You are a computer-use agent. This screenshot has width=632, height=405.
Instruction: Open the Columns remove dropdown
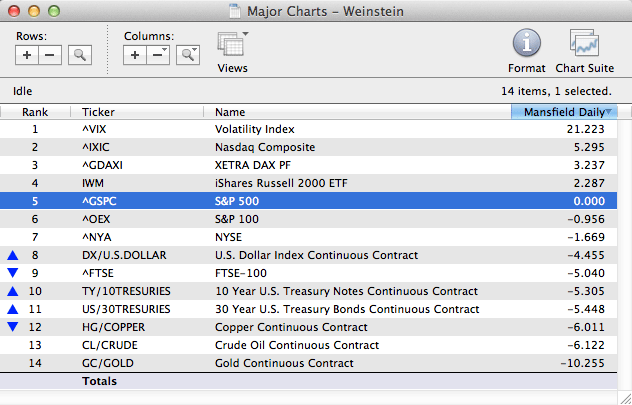click(x=159, y=56)
